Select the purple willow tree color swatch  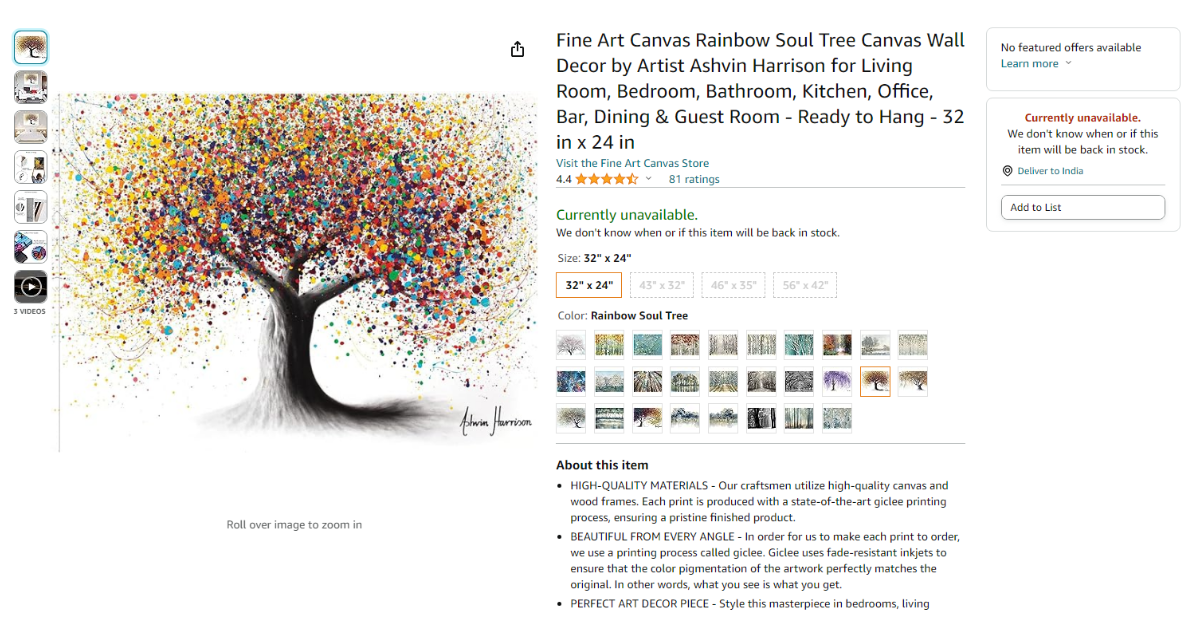coord(837,381)
